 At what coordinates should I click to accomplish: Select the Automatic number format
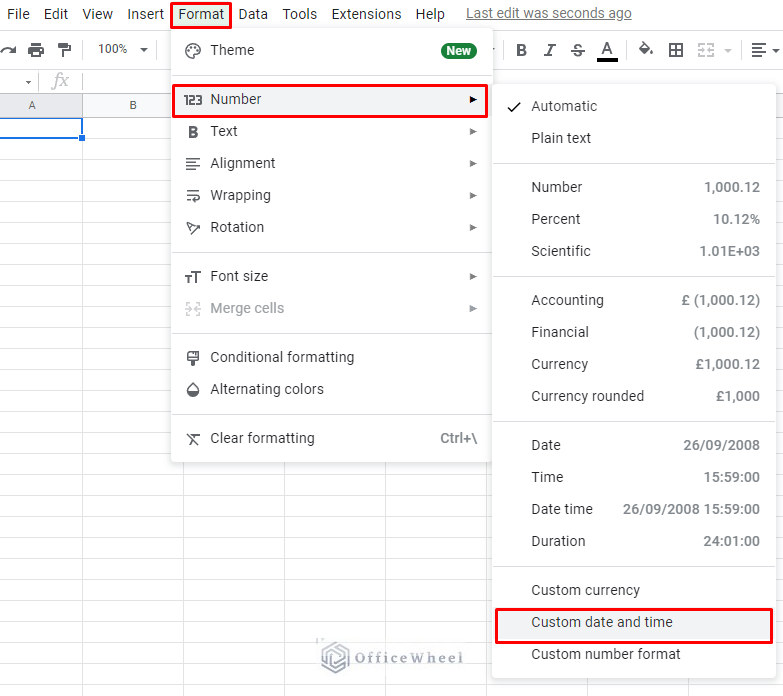pos(564,106)
